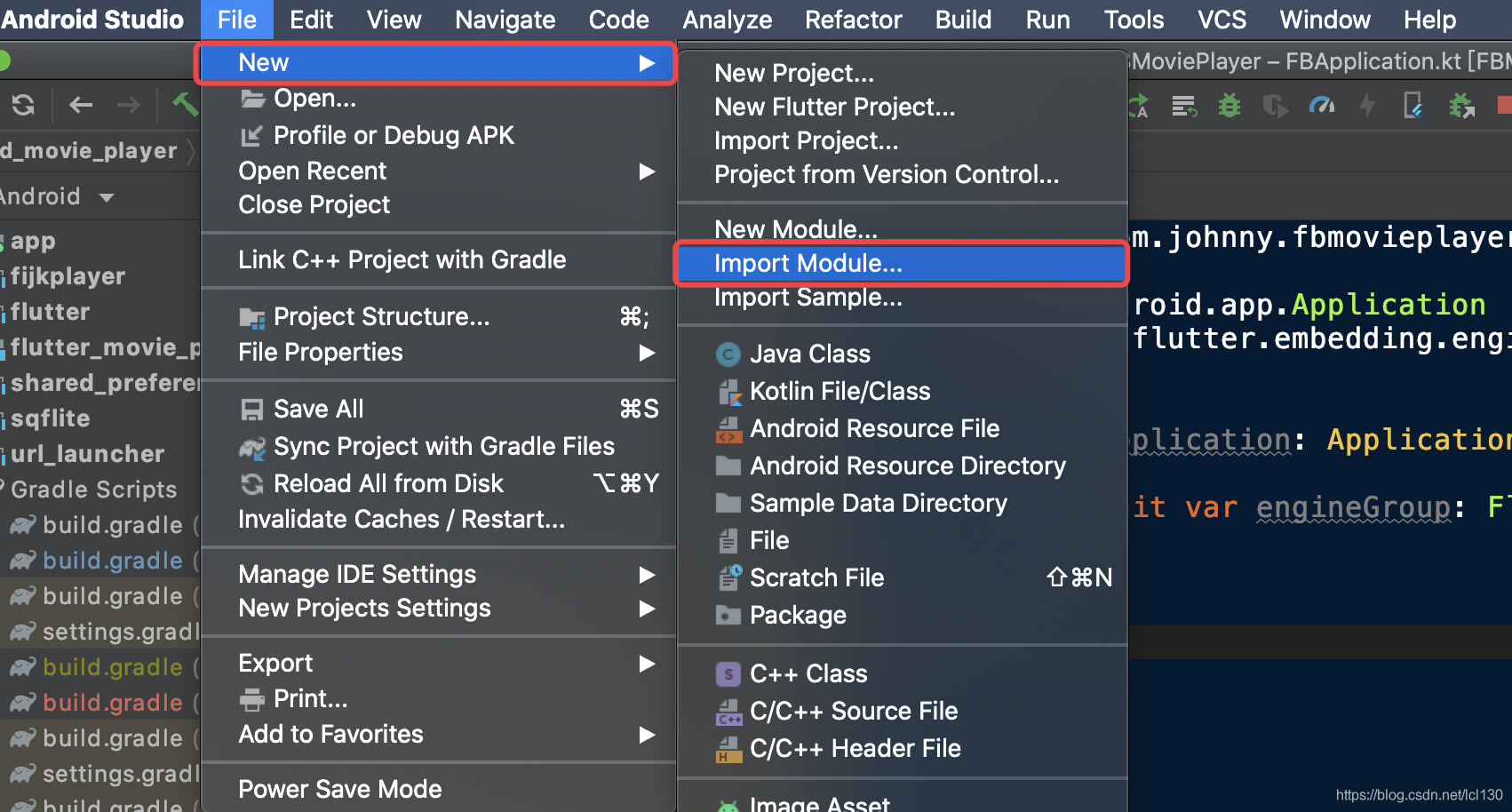Click the Run with Coverage shield icon

pos(1276,106)
